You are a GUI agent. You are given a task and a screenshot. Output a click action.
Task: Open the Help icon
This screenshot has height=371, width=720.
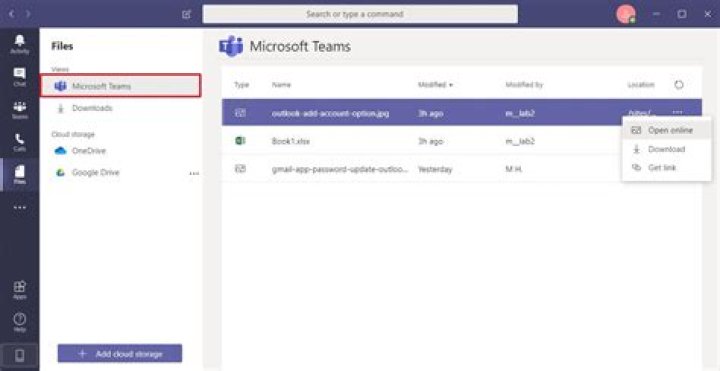[x=20, y=322]
